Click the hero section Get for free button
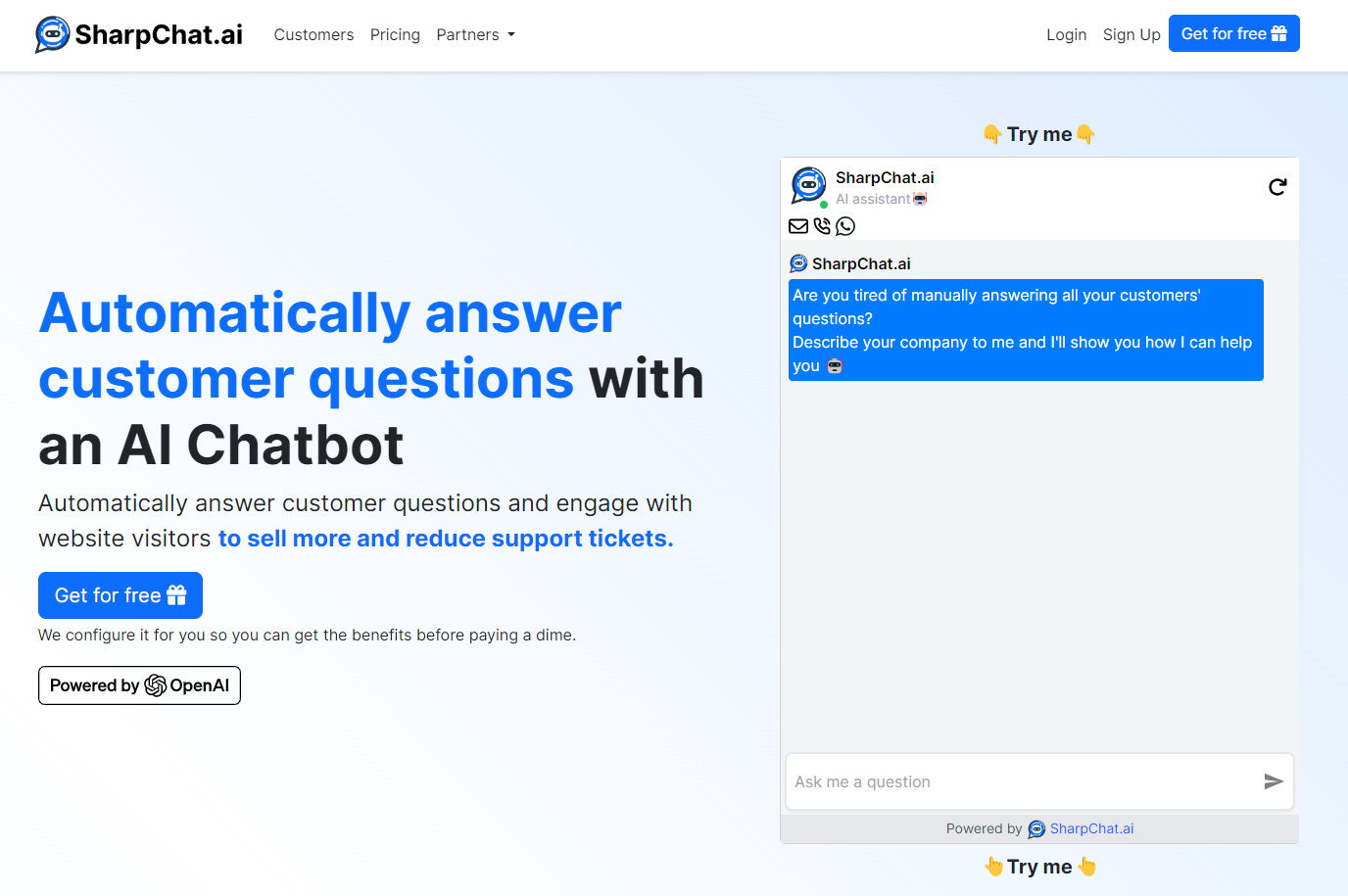This screenshot has height=896, width=1348. click(120, 595)
